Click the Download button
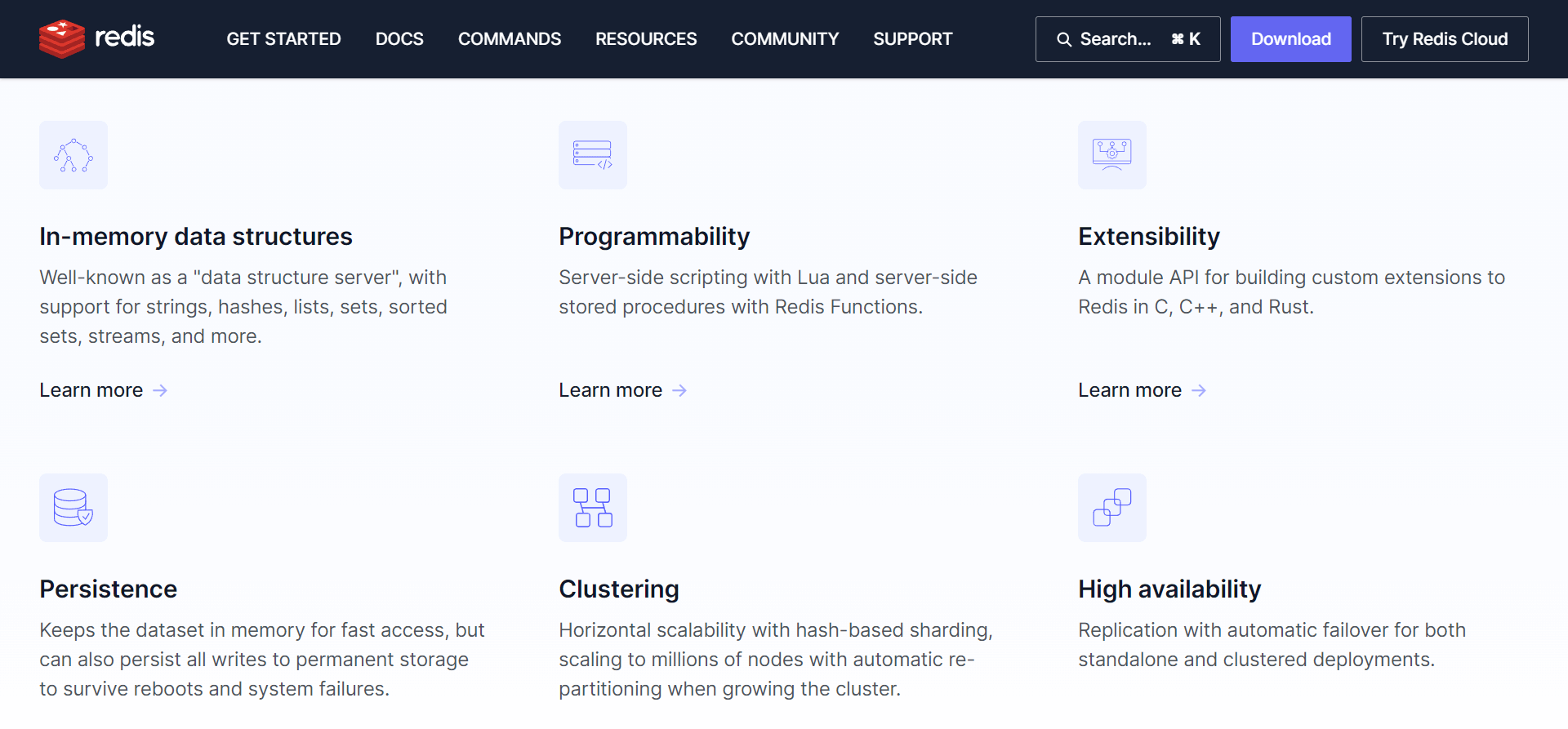This screenshot has width=1568, height=729. pos(1291,39)
